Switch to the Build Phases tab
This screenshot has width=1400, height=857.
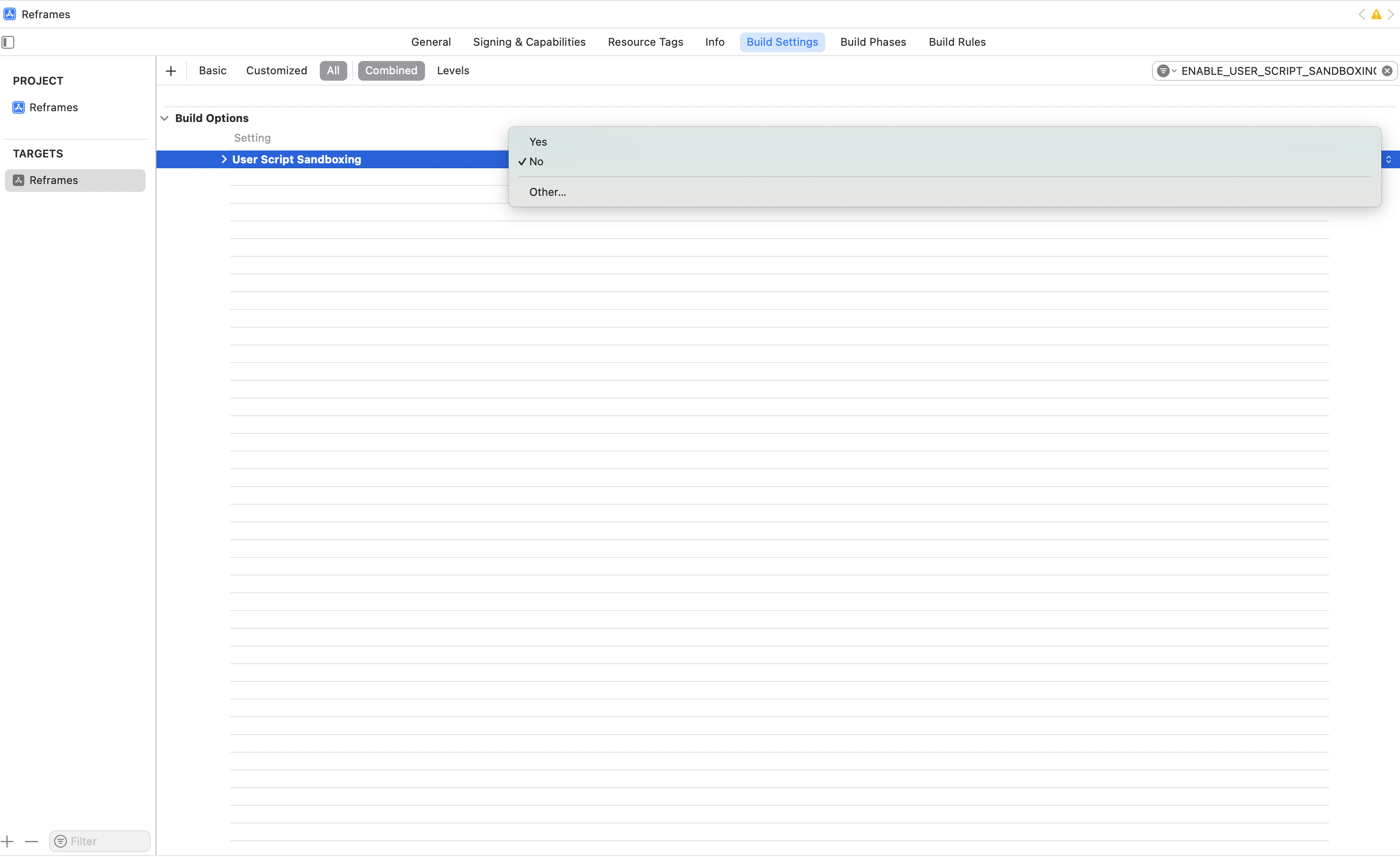point(873,42)
